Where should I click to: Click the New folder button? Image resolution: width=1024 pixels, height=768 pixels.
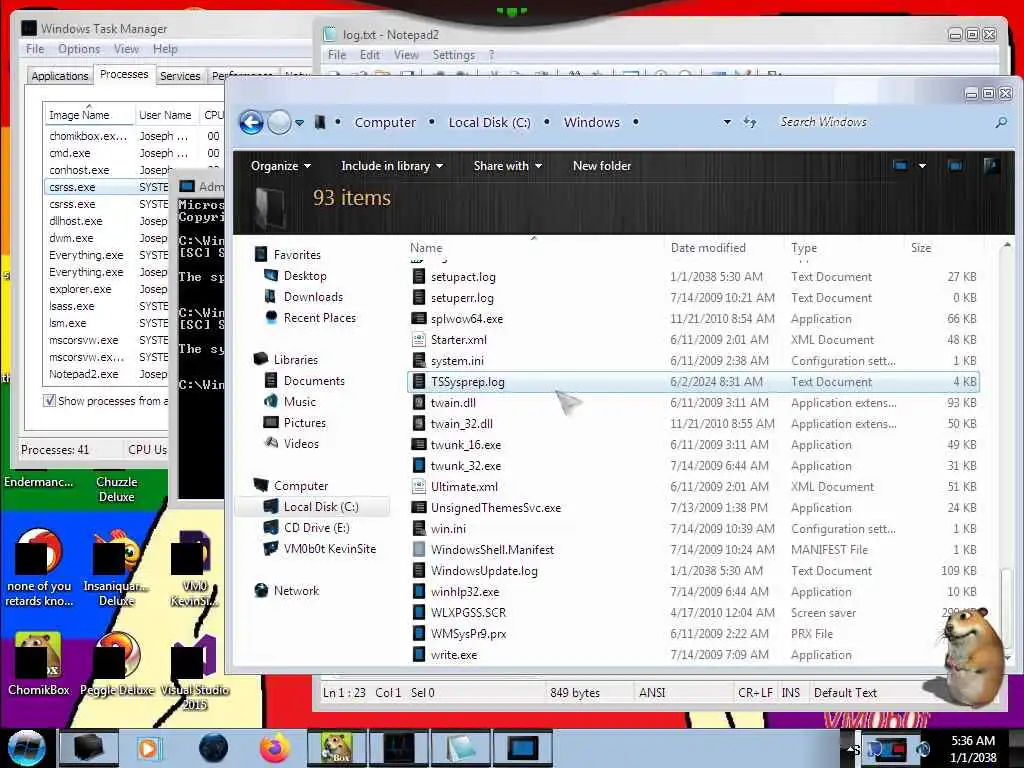(x=601, y=166)
